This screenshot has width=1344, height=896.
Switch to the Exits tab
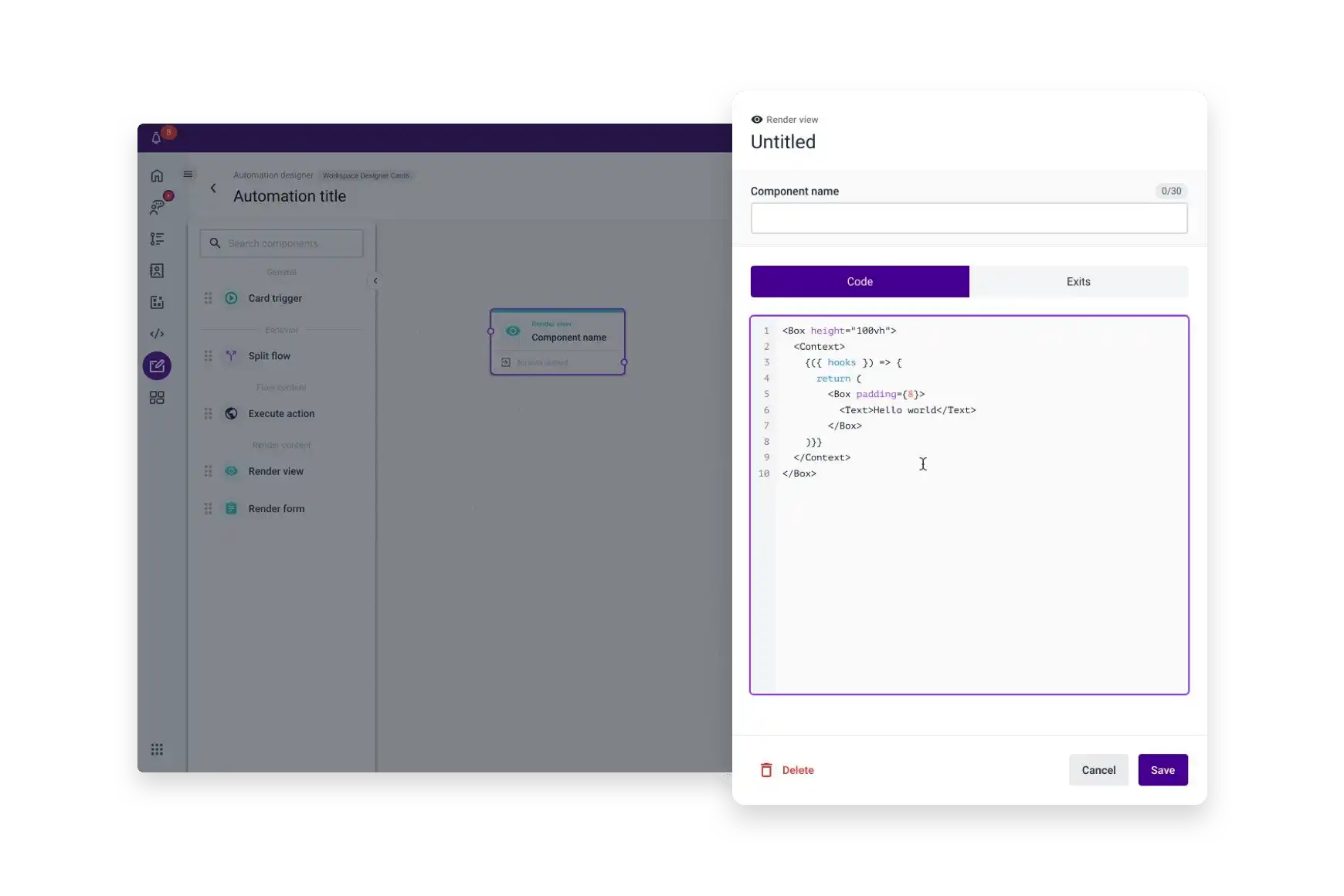pyautogui.click(x=1078, y=282)
